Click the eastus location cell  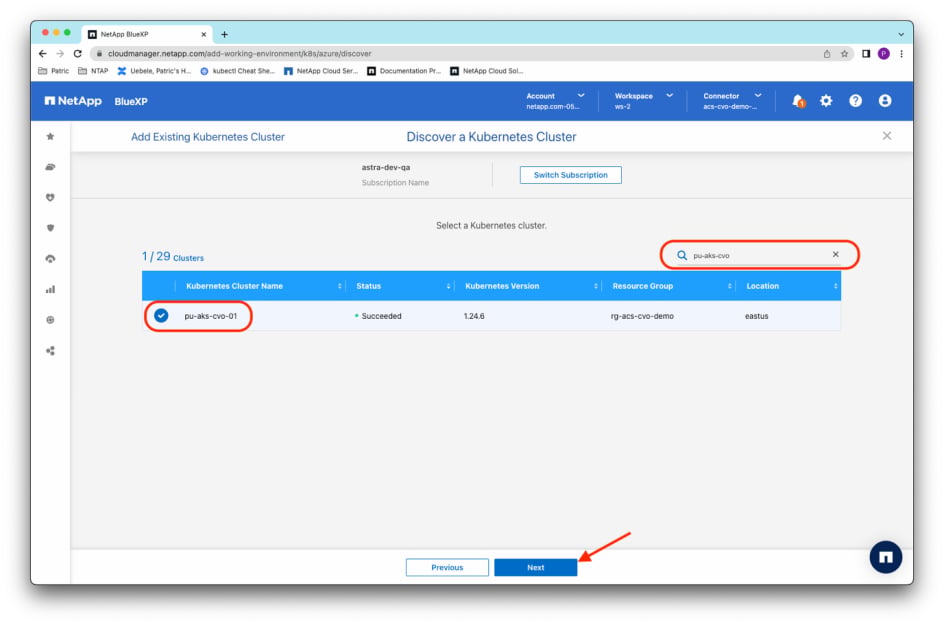tap(757, 316)
